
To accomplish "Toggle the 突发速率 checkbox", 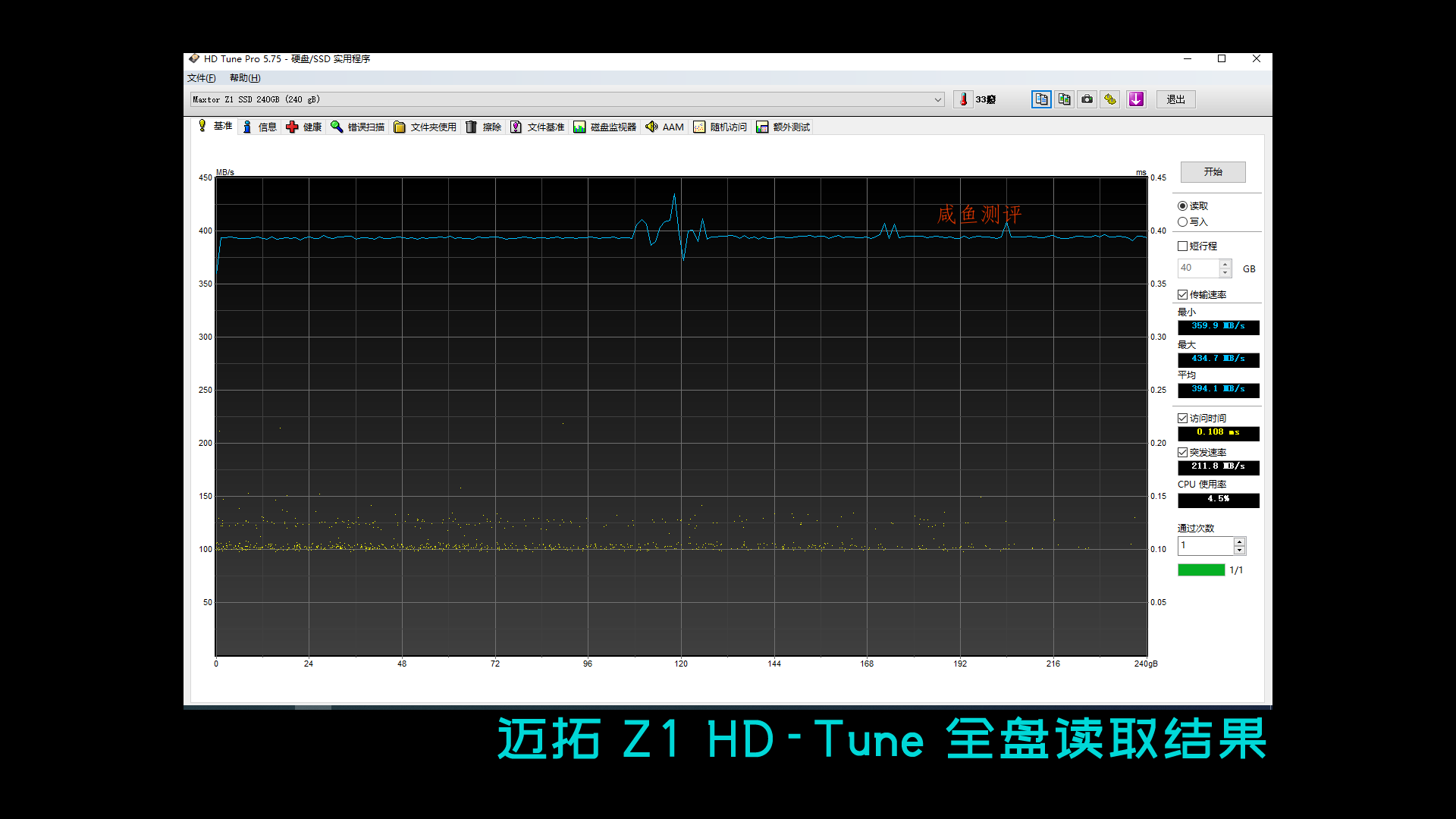I will click(1182, 453).
